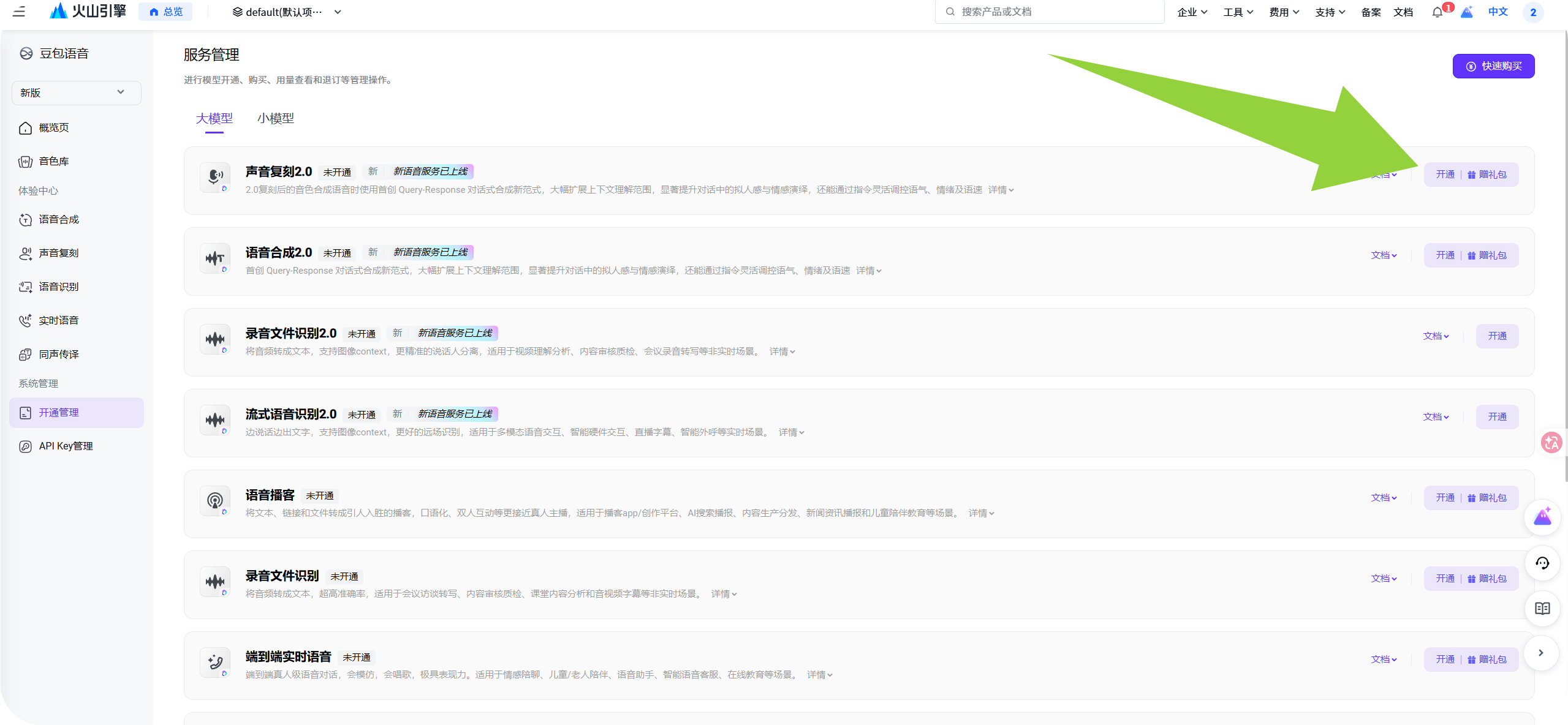This screenshot has height=725, width=1568.
Task: Click 开通 for 流式语音识别2.0
Action: click(1497, 417)
